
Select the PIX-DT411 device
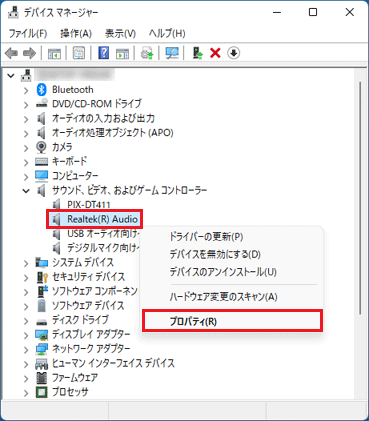(89, 204)
